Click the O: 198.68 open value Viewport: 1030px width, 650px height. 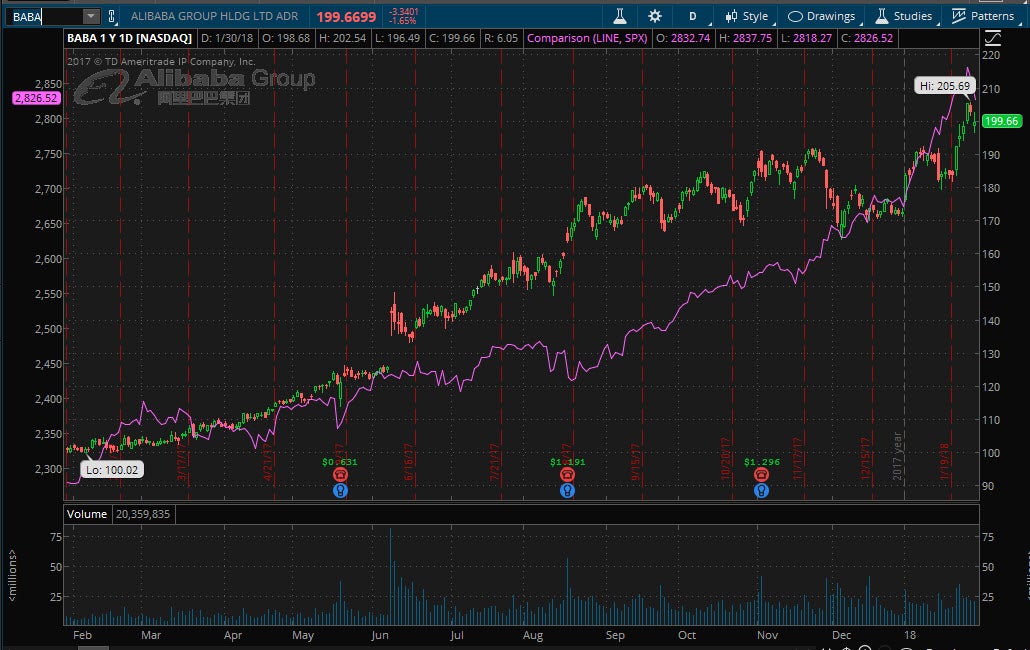(286, 38)
